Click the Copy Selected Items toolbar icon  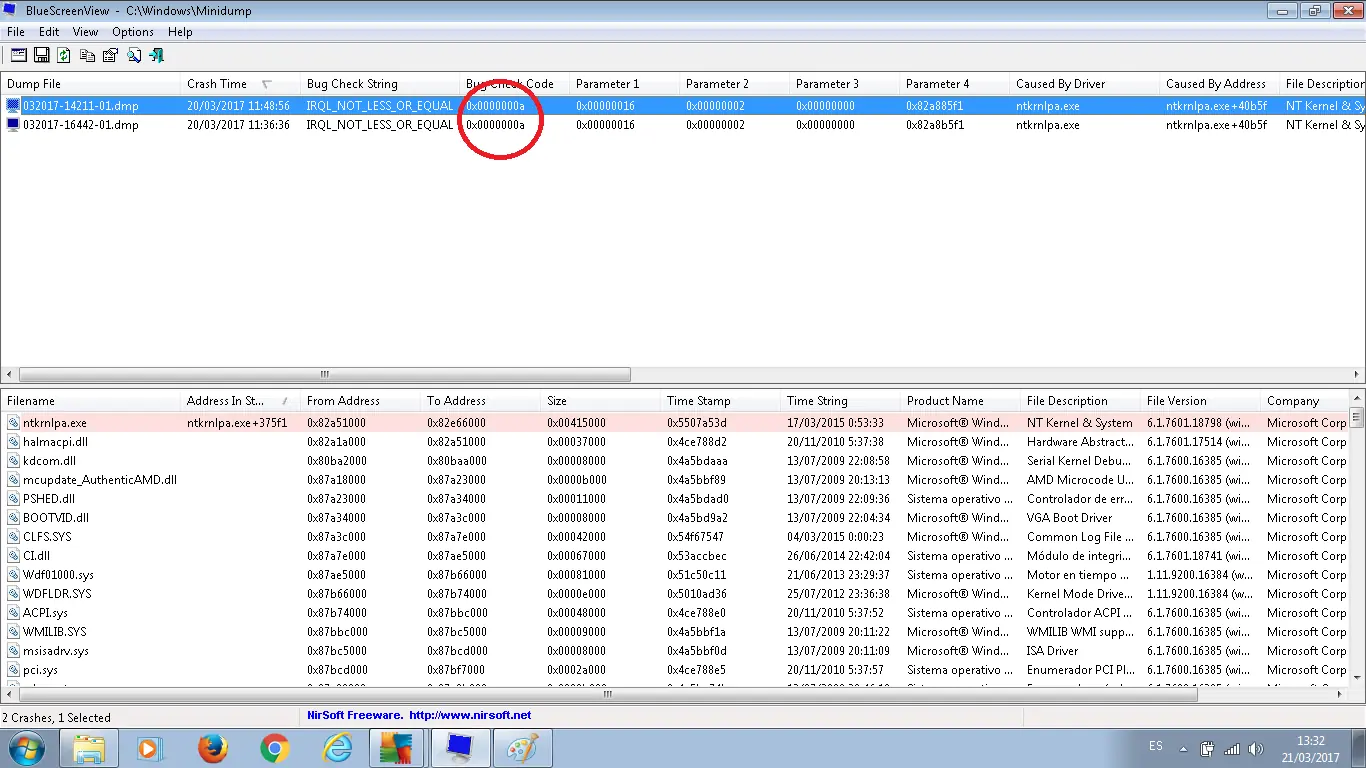[x=88, y=55]
